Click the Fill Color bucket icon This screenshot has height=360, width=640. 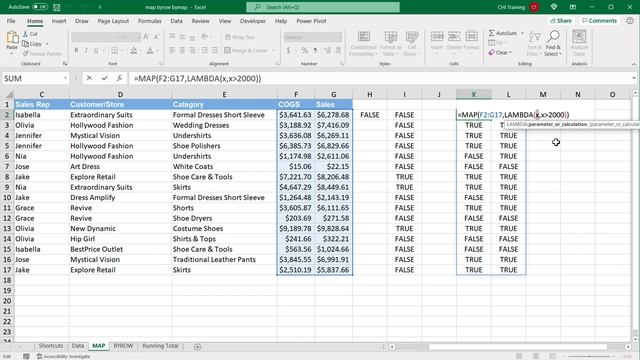click(133, 50)
